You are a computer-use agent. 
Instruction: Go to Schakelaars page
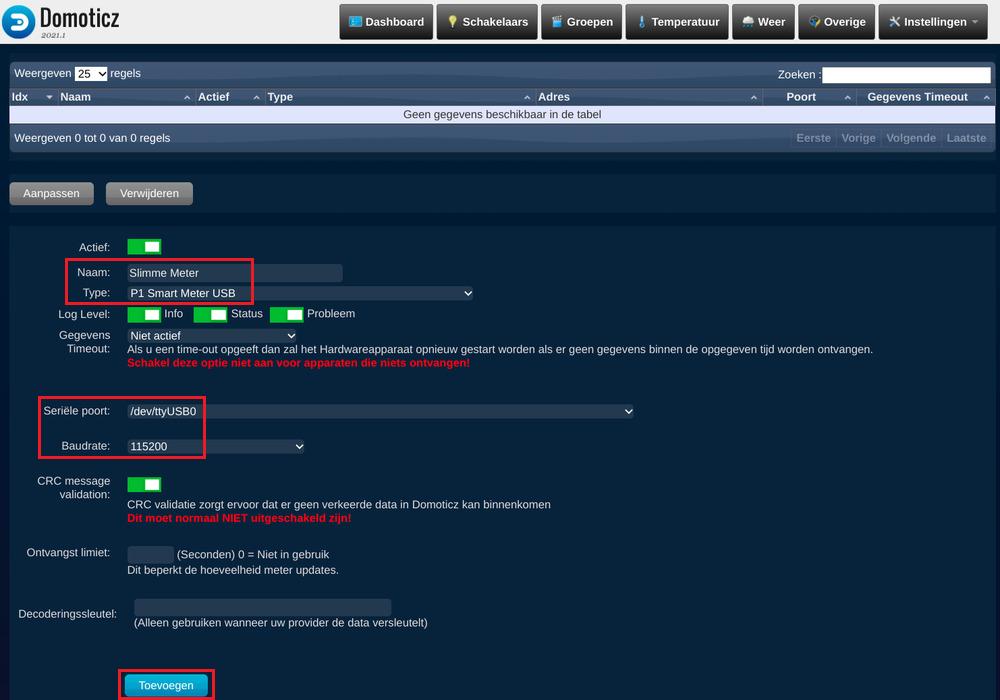click(487, 22)
